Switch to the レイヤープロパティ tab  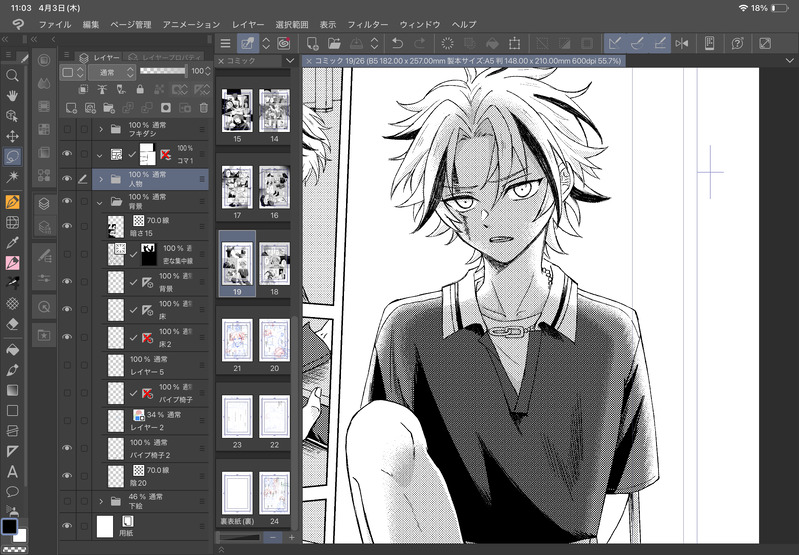[164, 57]
